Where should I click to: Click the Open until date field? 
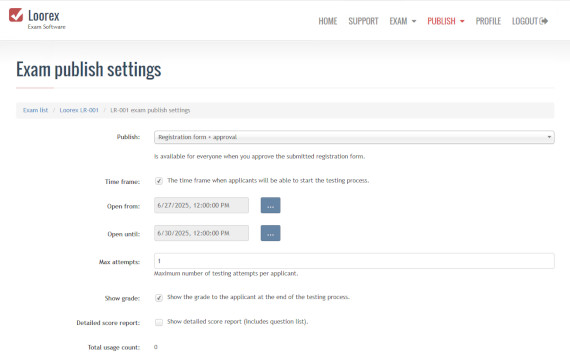pyautogui.click(x=201, y=233)
